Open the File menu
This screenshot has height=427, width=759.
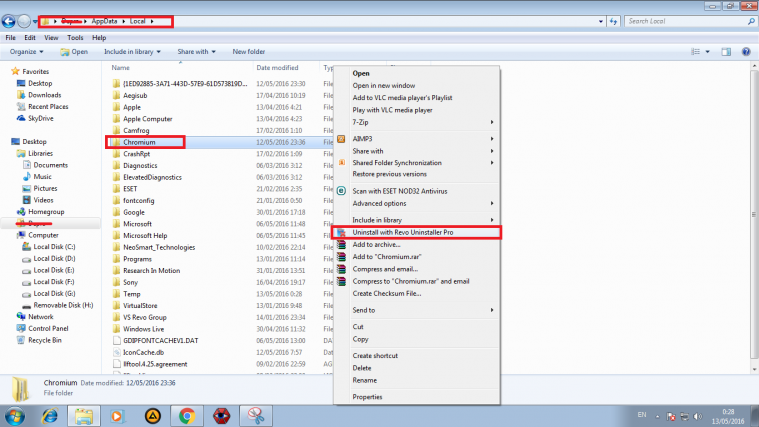(x=11, y=38)
